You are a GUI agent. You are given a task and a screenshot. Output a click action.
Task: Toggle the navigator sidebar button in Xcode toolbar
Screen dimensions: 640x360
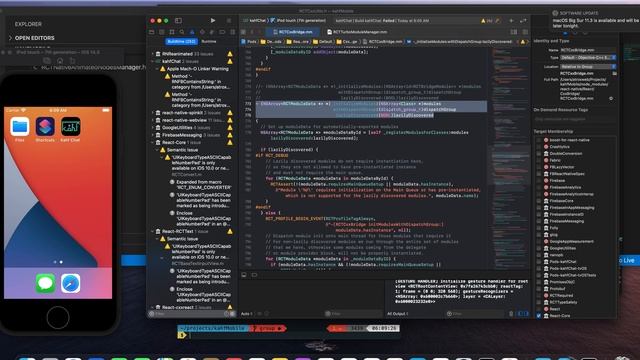click(x=178, y=20)
